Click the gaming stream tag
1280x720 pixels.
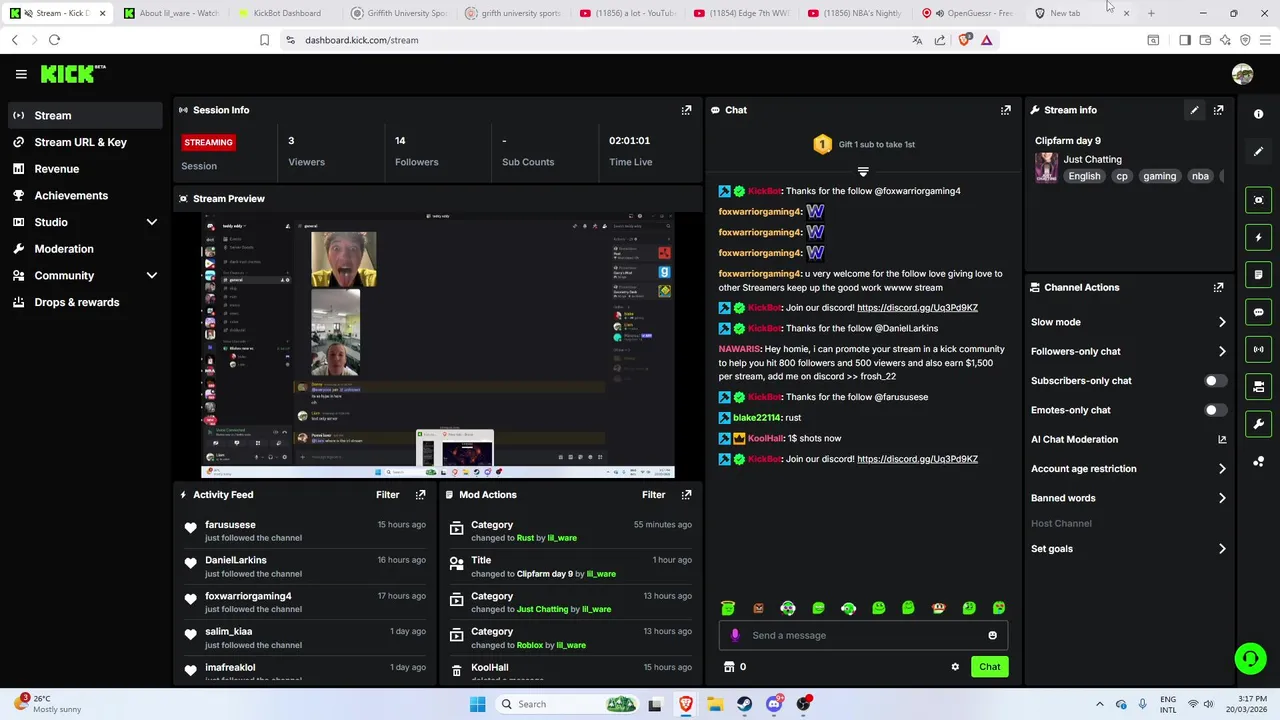tap(1159, 176)
